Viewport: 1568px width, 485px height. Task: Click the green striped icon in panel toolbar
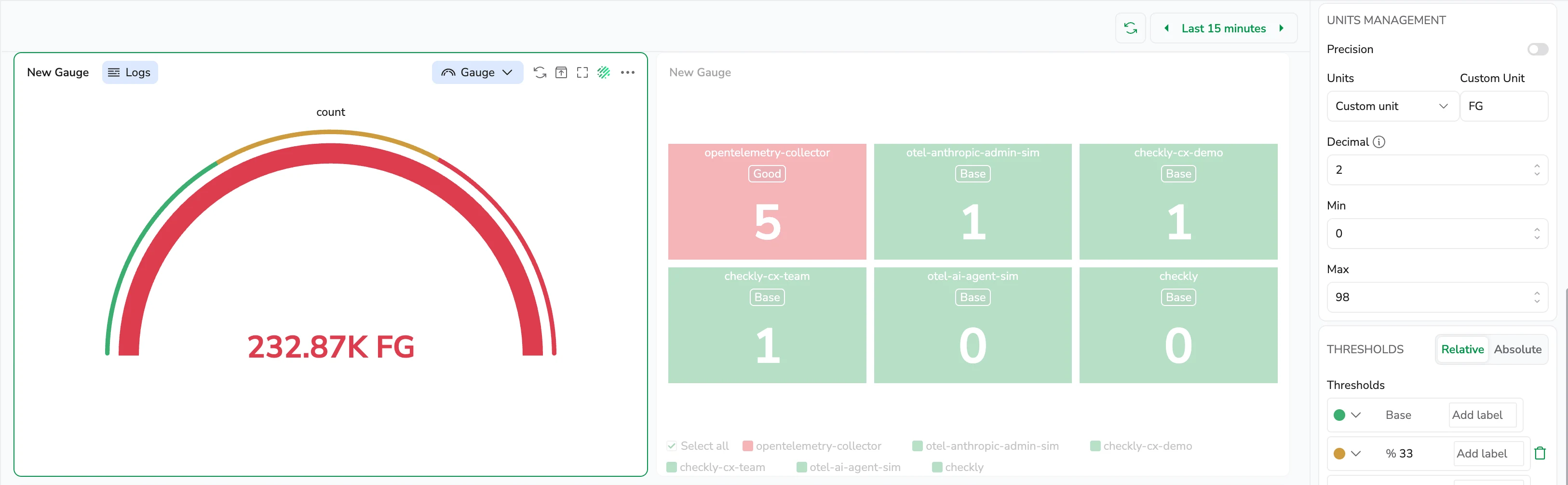click(604, 72)
